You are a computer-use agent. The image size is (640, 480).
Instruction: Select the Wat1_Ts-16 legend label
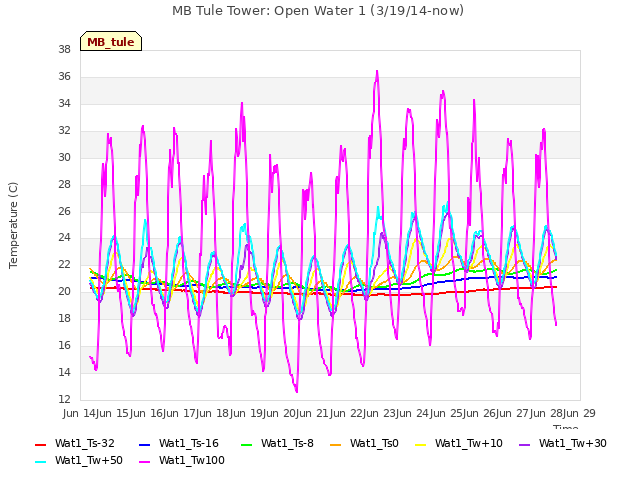(x=189, y=443)
